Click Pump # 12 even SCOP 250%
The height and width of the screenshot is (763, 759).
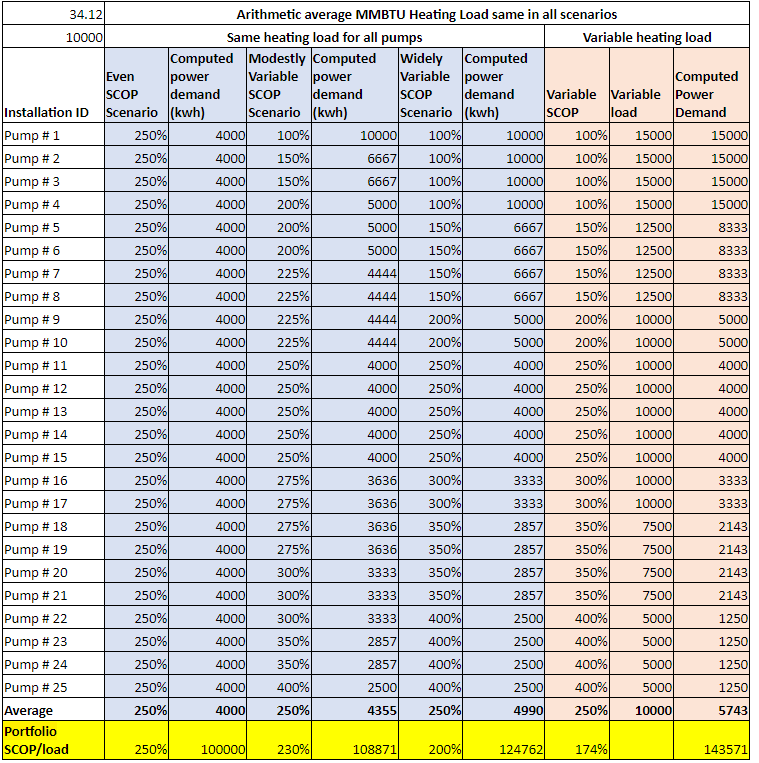(x=136, y=388)
